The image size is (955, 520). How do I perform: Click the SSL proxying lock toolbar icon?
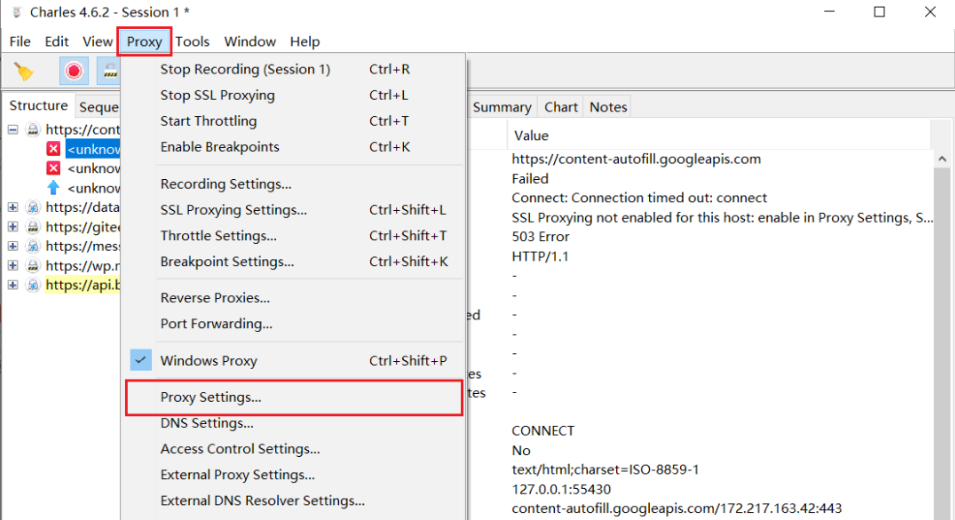(x=110, y=71)
